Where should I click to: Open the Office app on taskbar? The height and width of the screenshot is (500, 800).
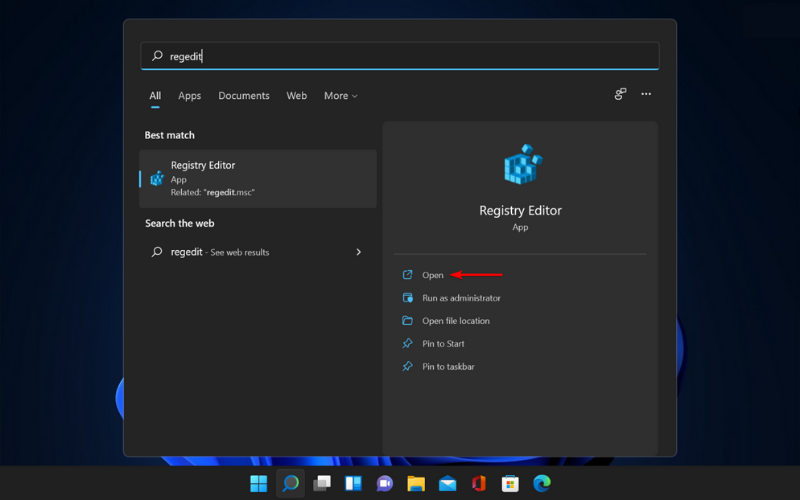[x=479, y=483]
